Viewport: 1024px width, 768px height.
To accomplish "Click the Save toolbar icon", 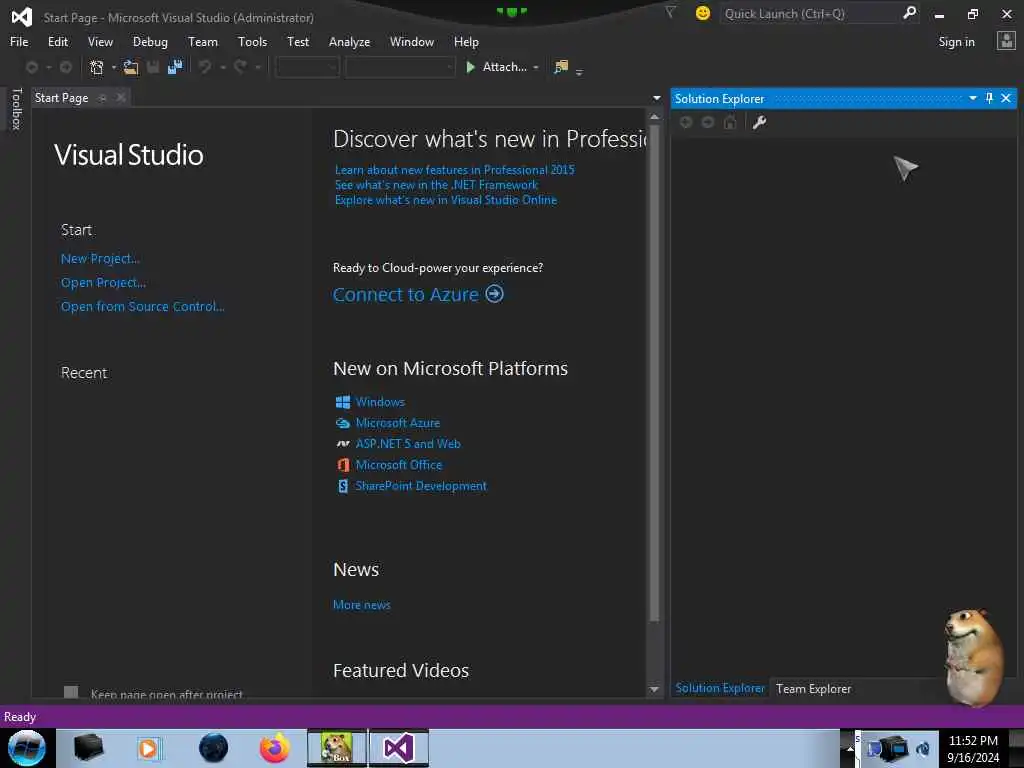I will click(x=153, y=67).
